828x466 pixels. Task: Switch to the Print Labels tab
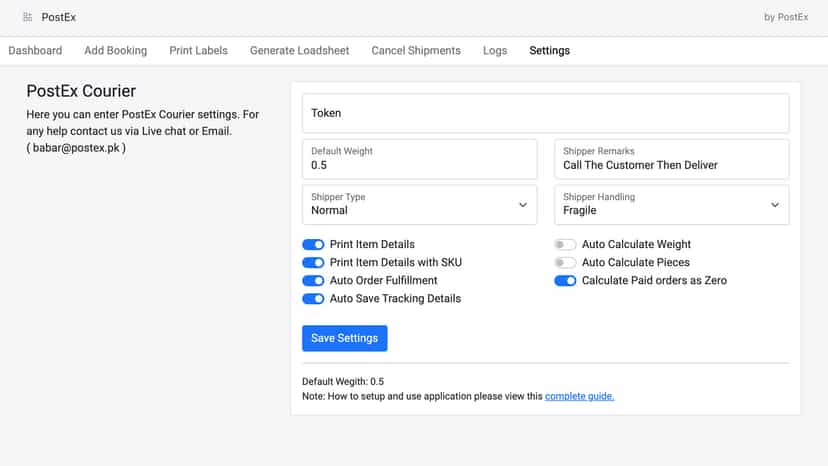pos(199,51)
